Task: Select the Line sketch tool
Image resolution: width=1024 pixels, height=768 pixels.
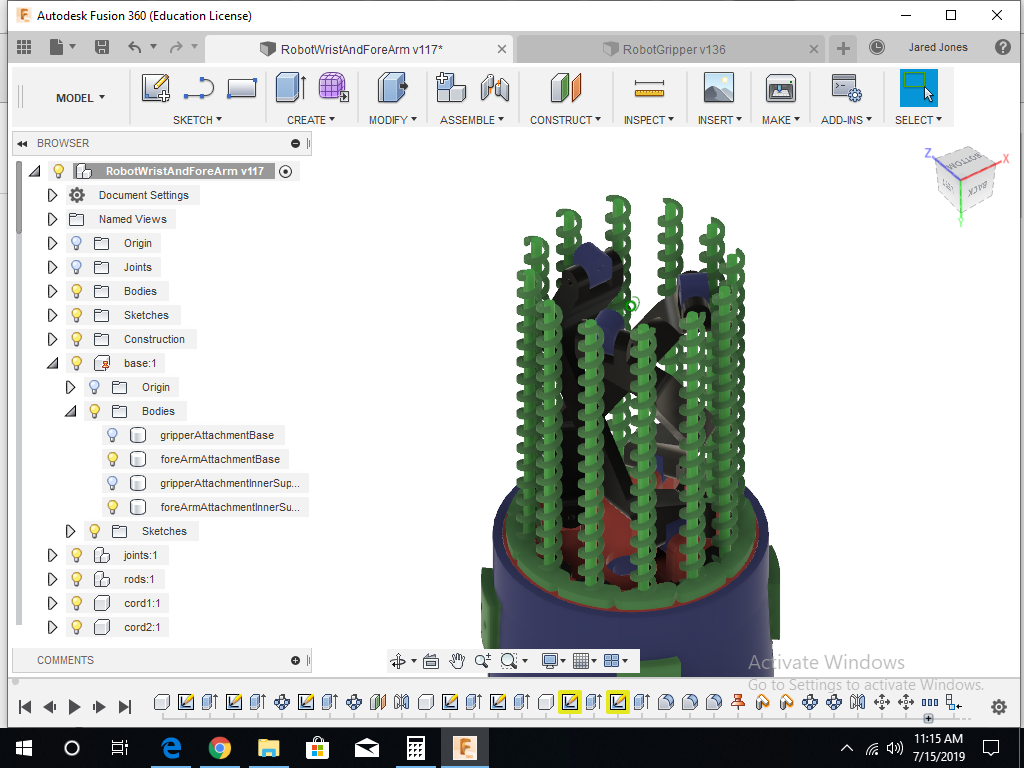Action: (199, 88)
